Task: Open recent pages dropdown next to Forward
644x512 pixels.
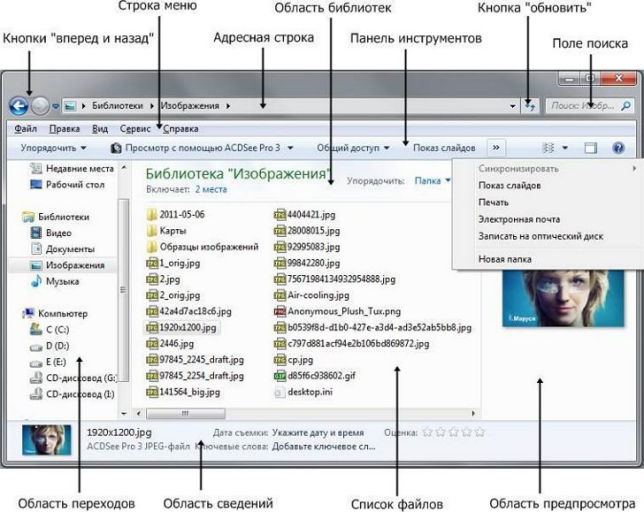Action: click(55, 106)
